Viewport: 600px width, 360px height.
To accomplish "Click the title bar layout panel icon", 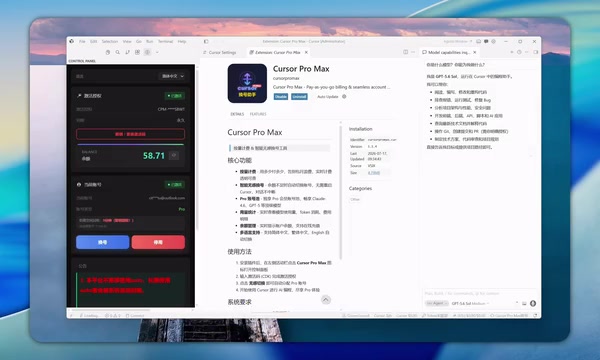I will (479, 41).
